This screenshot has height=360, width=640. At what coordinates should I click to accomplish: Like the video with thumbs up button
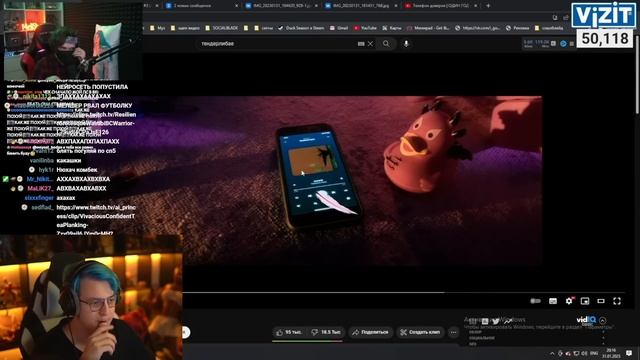(x=289, y=332)
